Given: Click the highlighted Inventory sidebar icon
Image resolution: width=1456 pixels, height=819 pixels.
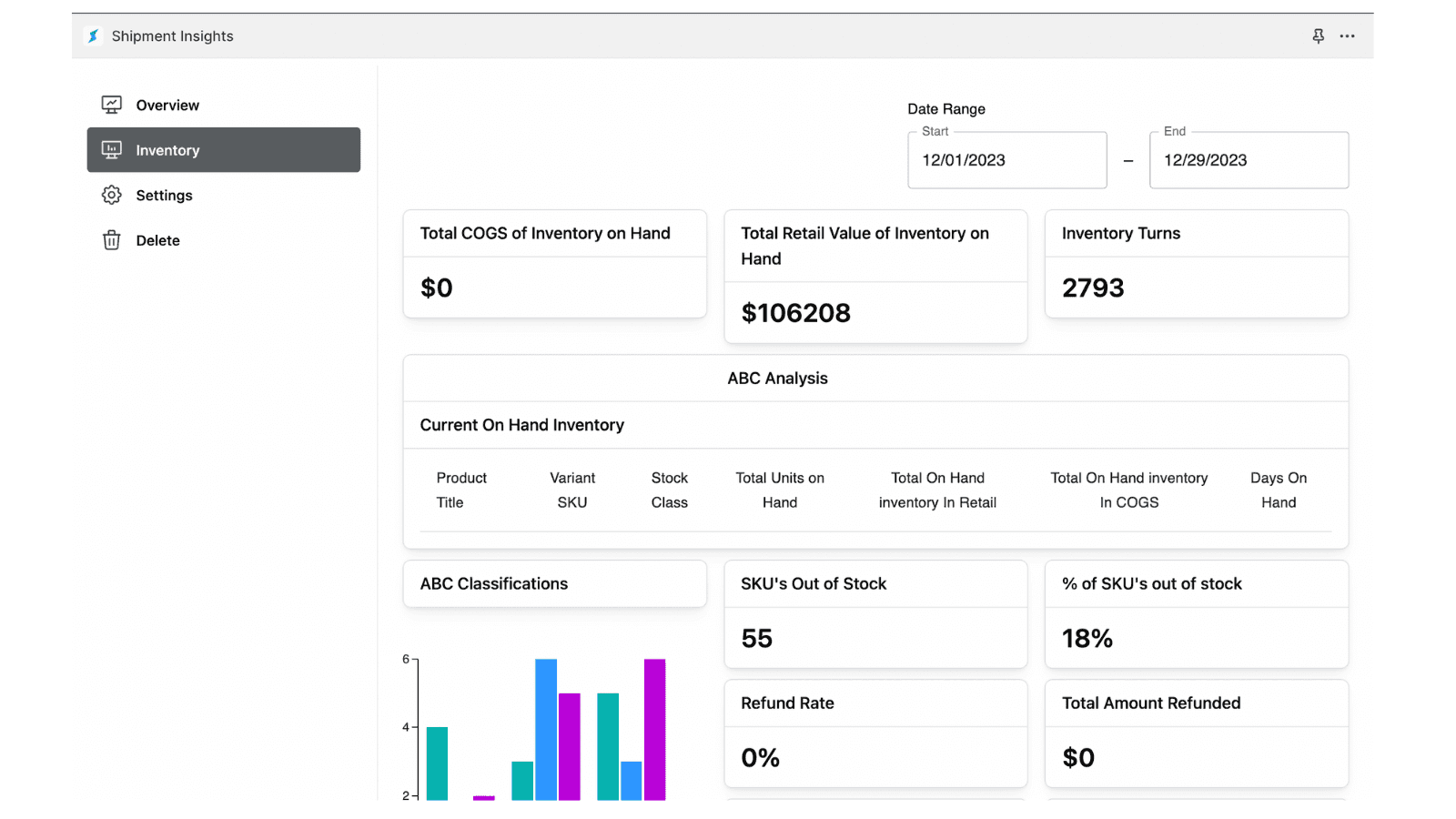Looking at the screenshot, I should [x=111, y=149].
